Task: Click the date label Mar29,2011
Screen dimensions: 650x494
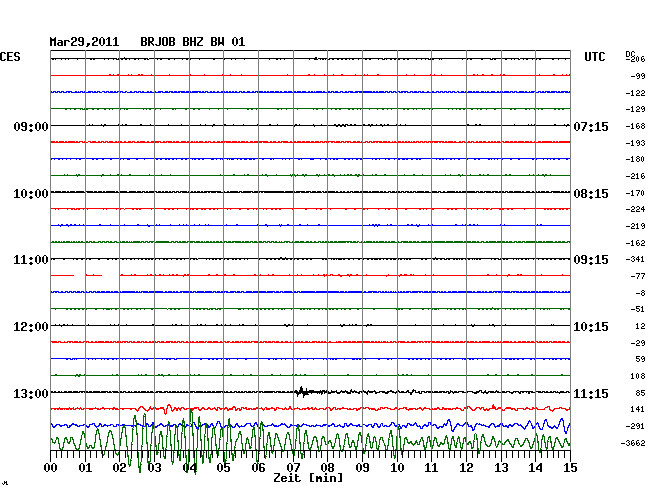Action: pyautogui.click(x=84, y=42)
